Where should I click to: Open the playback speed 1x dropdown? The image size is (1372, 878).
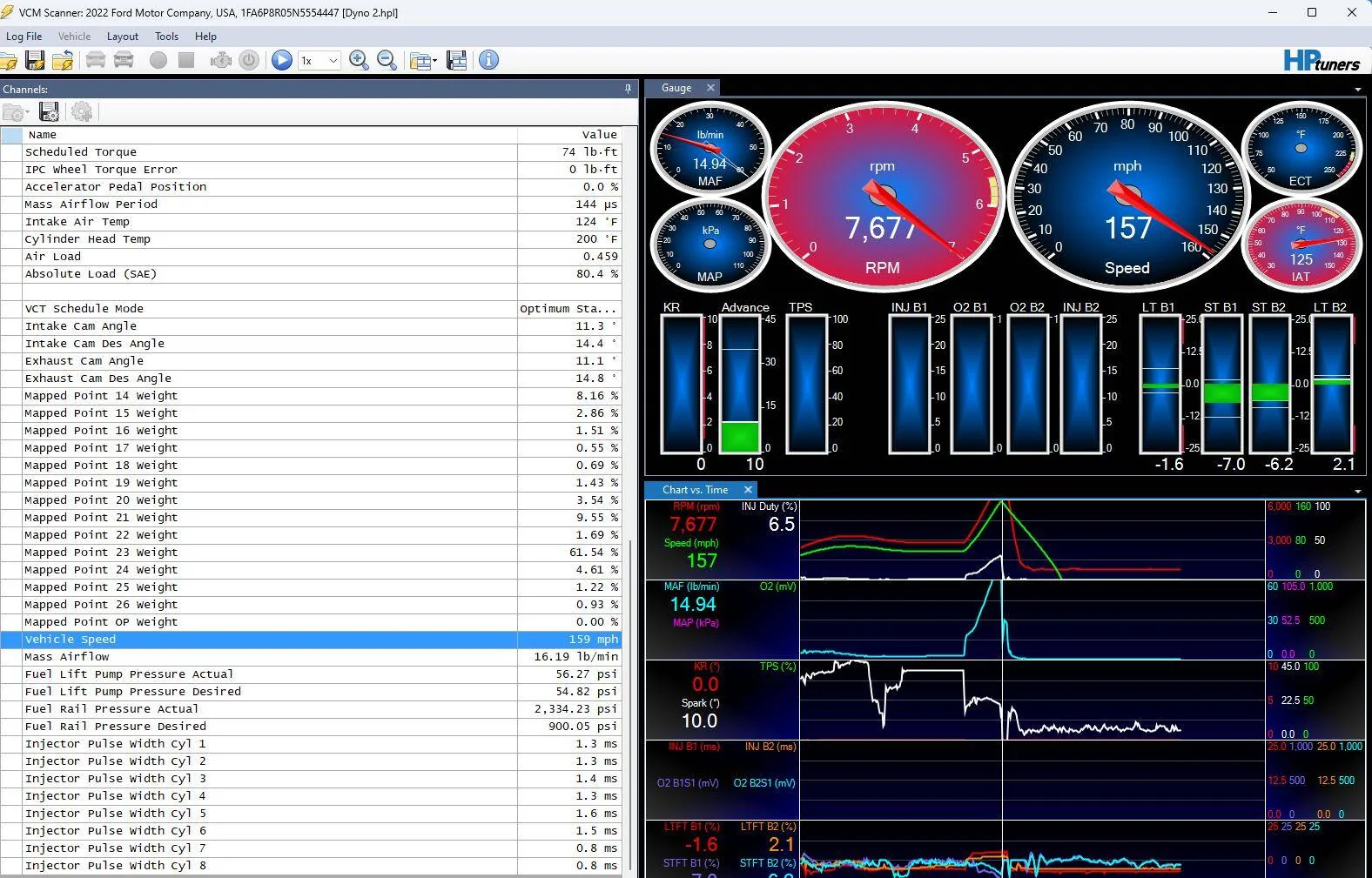coord(319,61)
